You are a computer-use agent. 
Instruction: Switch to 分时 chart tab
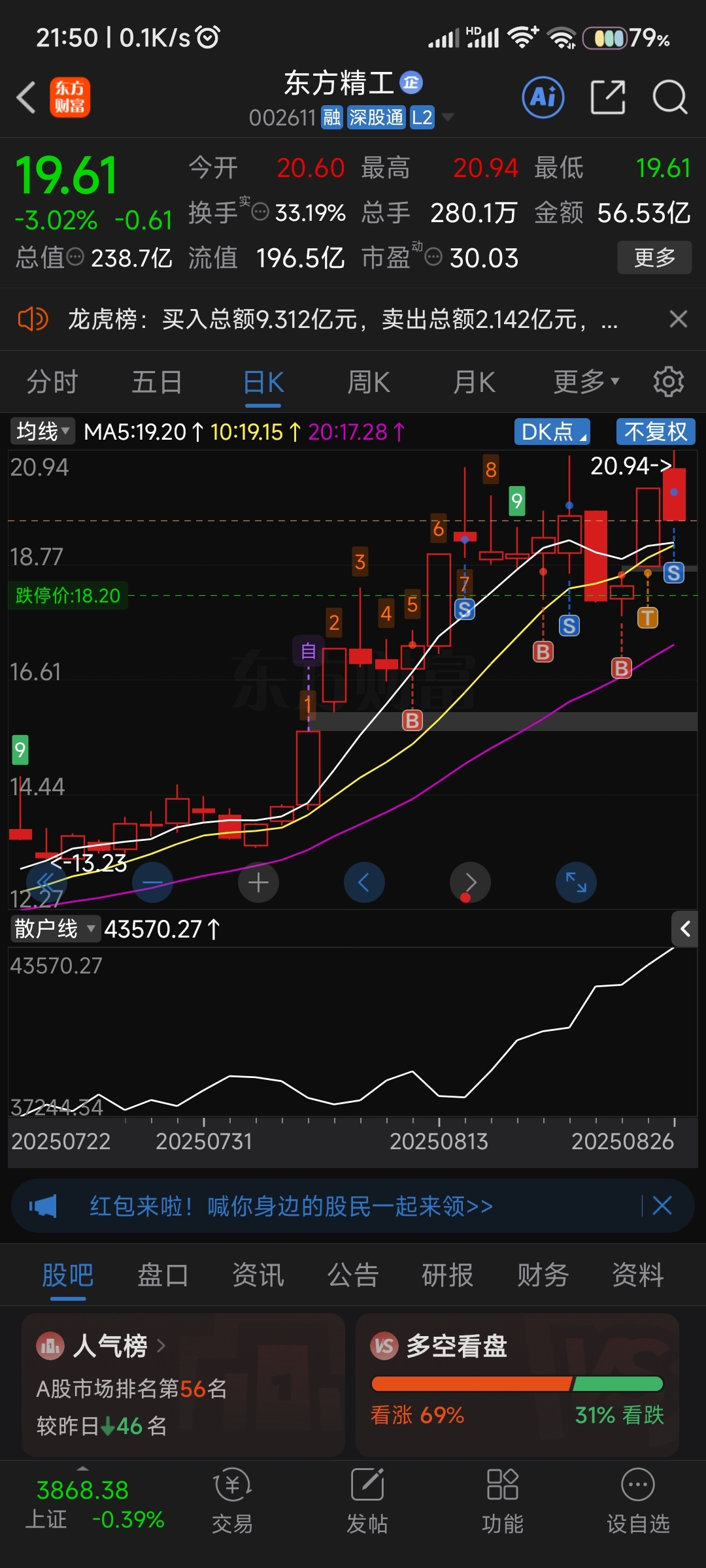click(x=52, y=382)
